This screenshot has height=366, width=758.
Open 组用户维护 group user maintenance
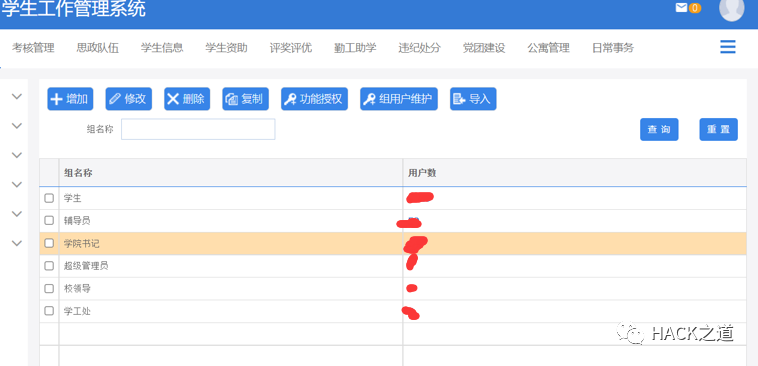pos(399,99)
